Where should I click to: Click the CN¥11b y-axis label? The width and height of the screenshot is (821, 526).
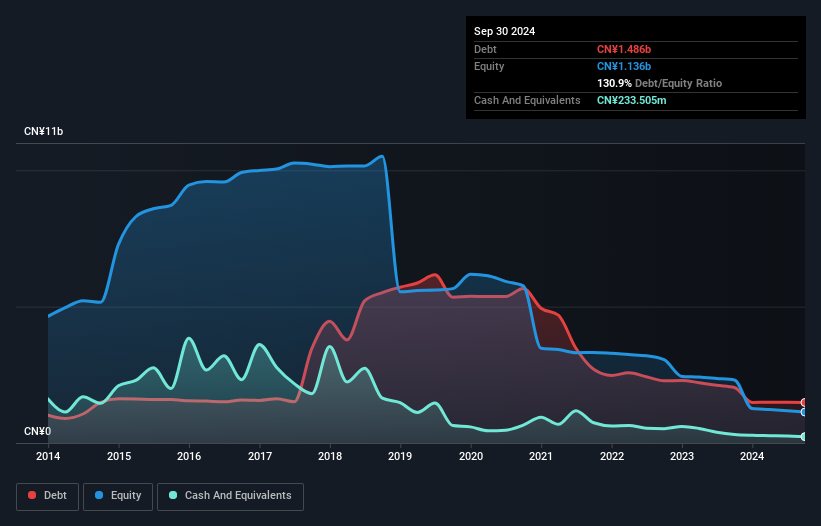[x=43, y=131]
